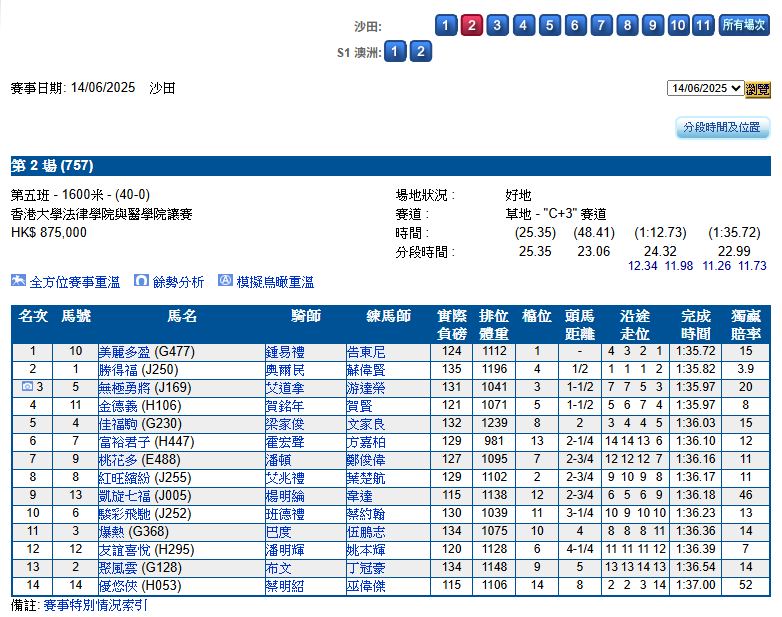The width and height of the screenshot is (782, 617).
Task: Open 餘勢分析 link
Action: click(178, 282)
